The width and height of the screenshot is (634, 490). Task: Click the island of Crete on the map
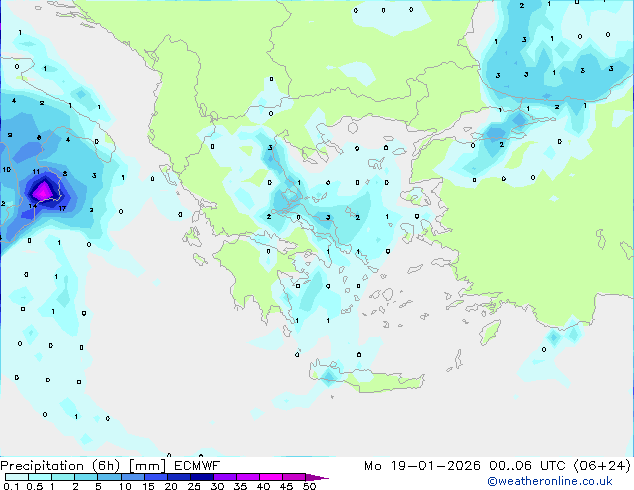point(368,379)
